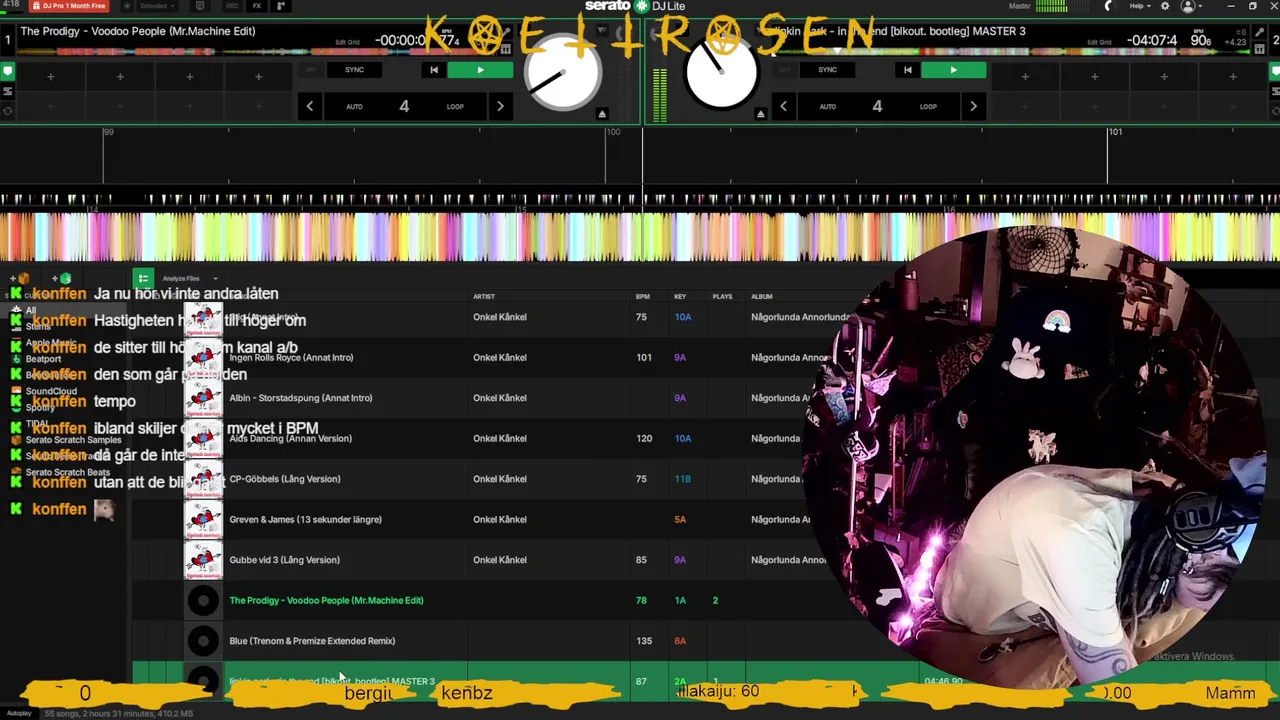
Task: Sort by the ARTIST column header
Action: tap(484, 296)
